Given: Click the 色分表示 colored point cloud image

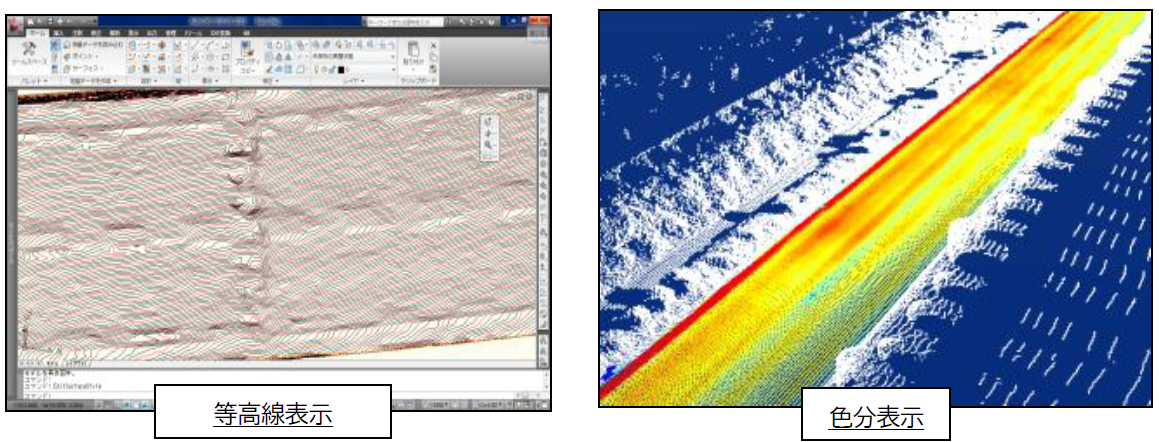Looking at the screenshot, I should [875, 208].
